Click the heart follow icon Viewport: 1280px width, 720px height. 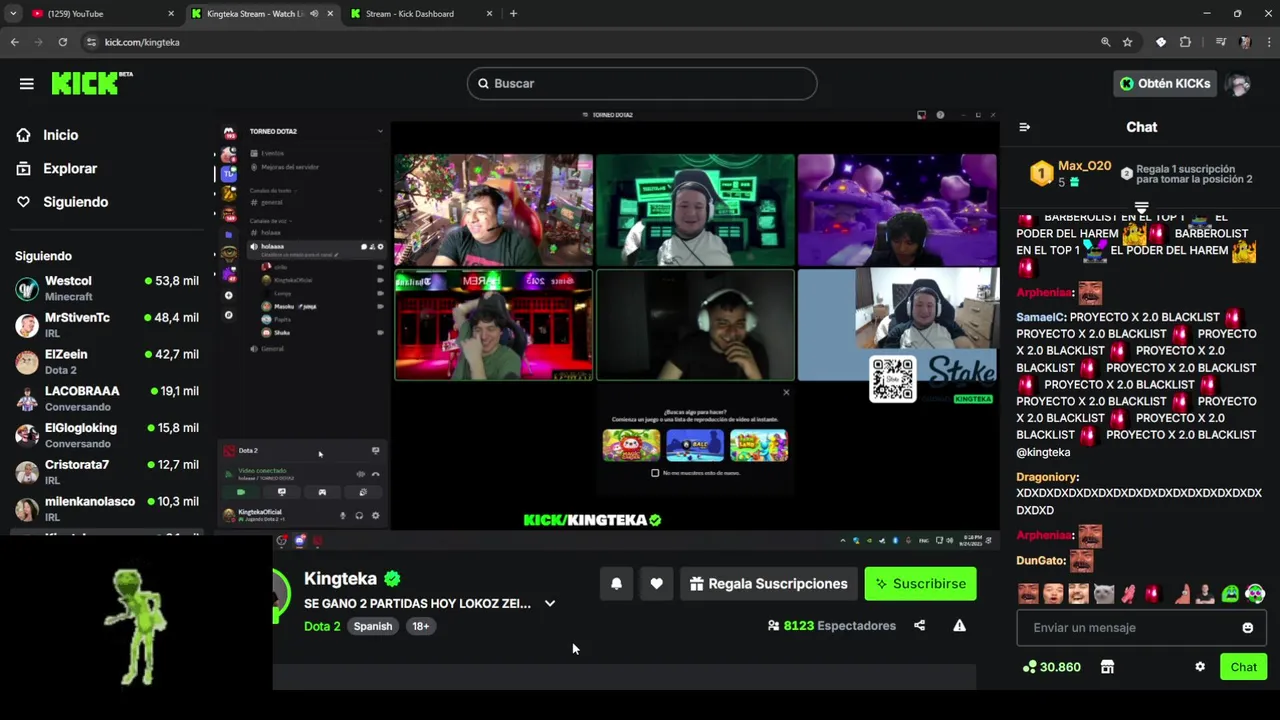point(656,584)
